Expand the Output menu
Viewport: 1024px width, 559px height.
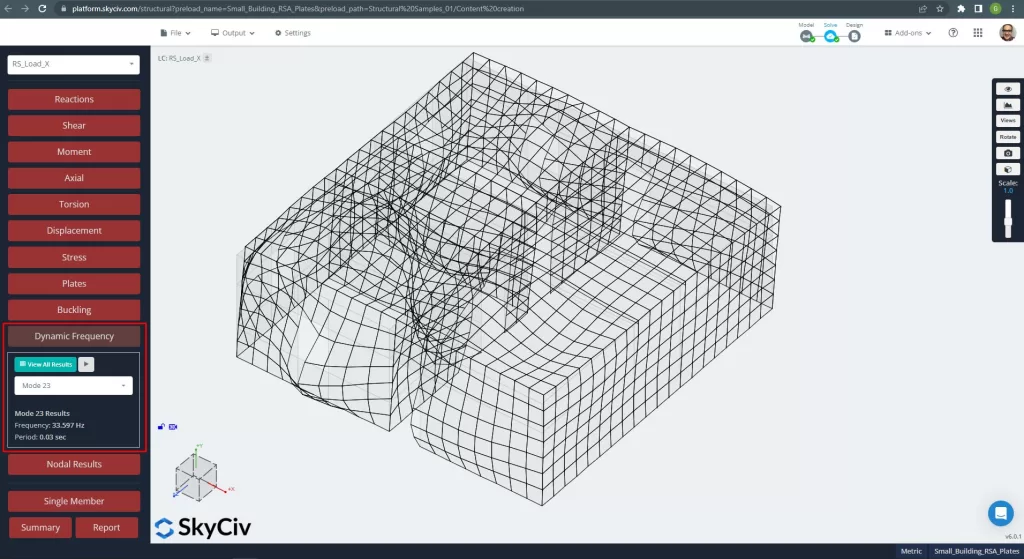(232, 33)
